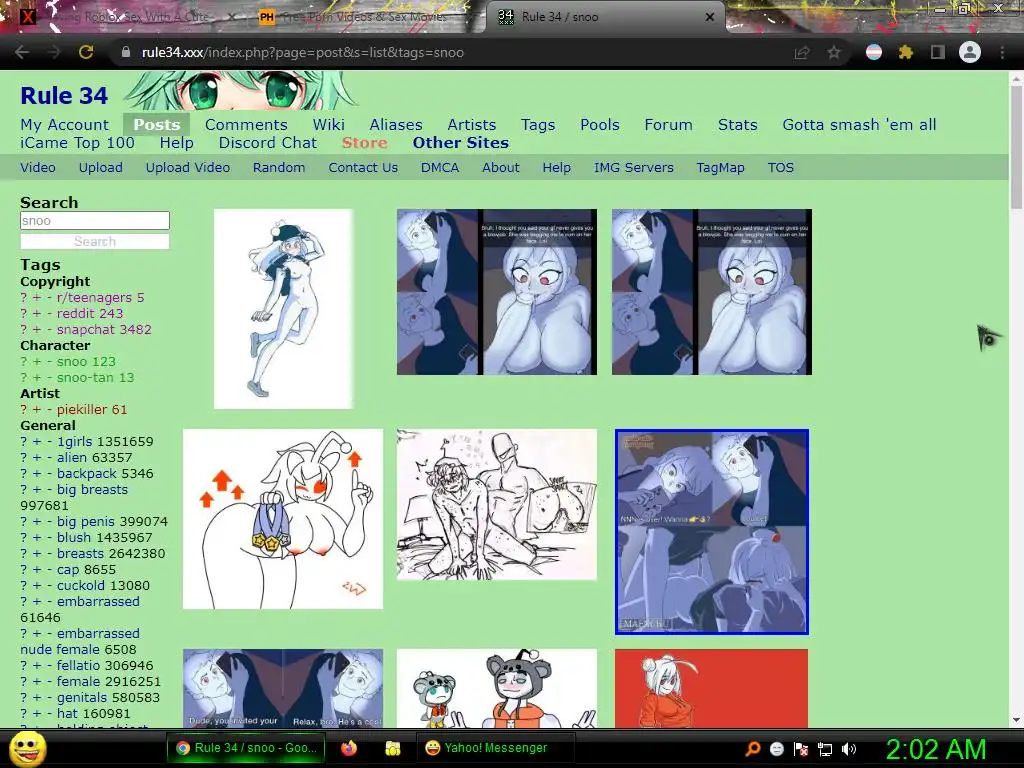Open the Yahoo! Messenger taskbar item
This screenshot has height=768, width=1024.
[495, 748]
